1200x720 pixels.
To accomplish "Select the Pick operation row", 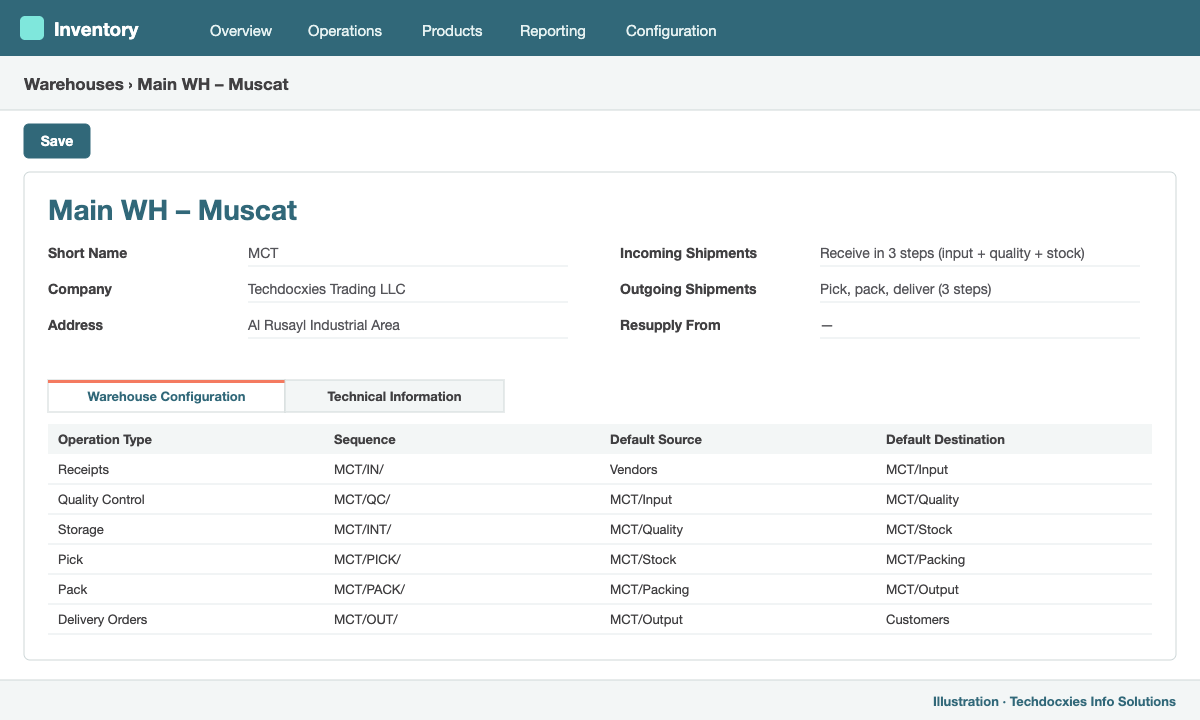I will pos(600,559).
